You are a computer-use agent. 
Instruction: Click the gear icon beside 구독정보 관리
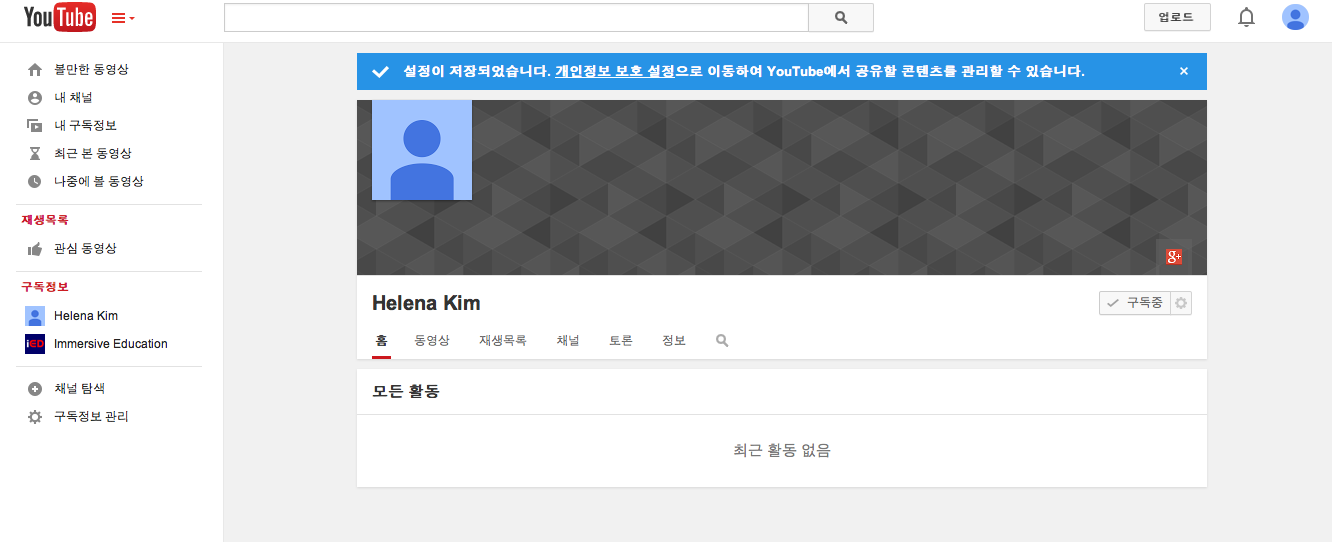coord(35,417)
